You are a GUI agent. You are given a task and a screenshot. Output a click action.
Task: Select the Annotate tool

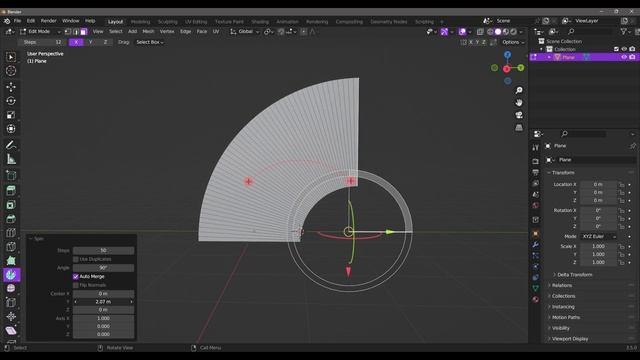[x=11, y=145]
